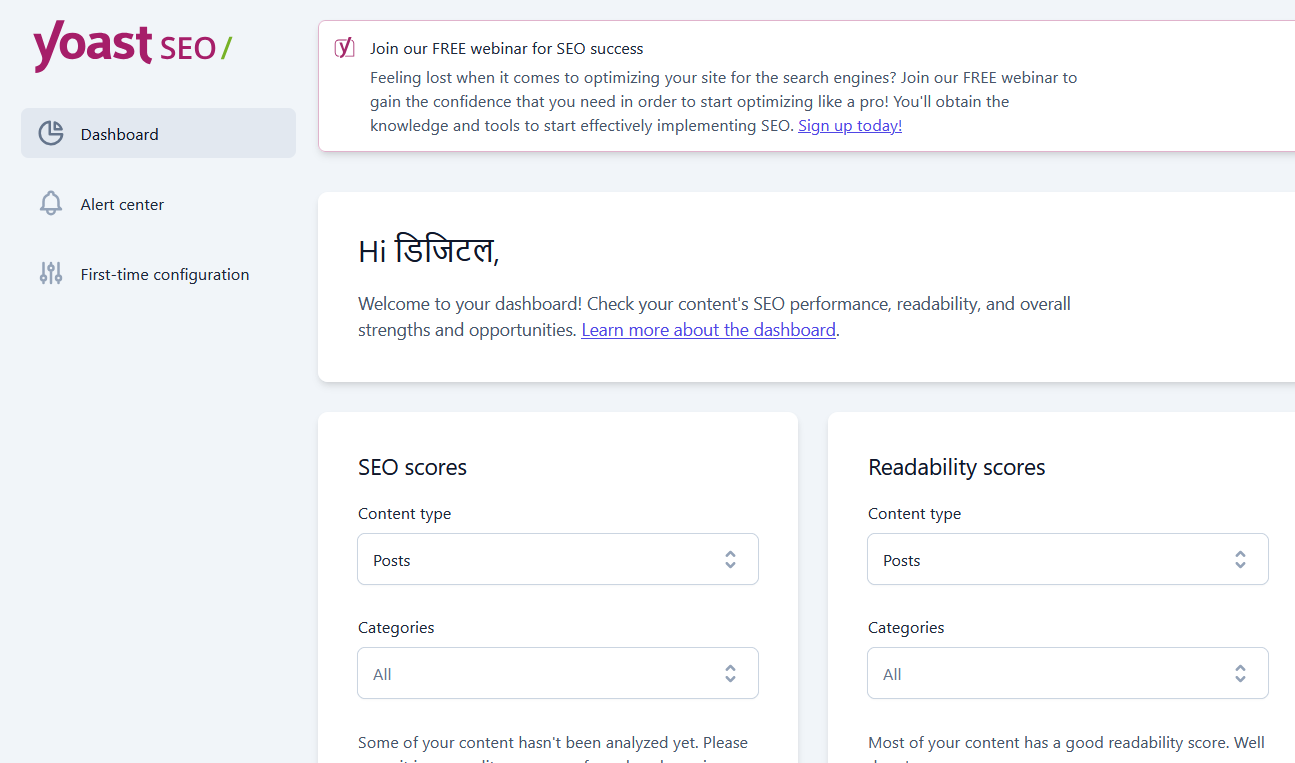This screenshot has width=1295, height=763.
Task: Click the Yoast SEO logo
Action: coord(132,46)
